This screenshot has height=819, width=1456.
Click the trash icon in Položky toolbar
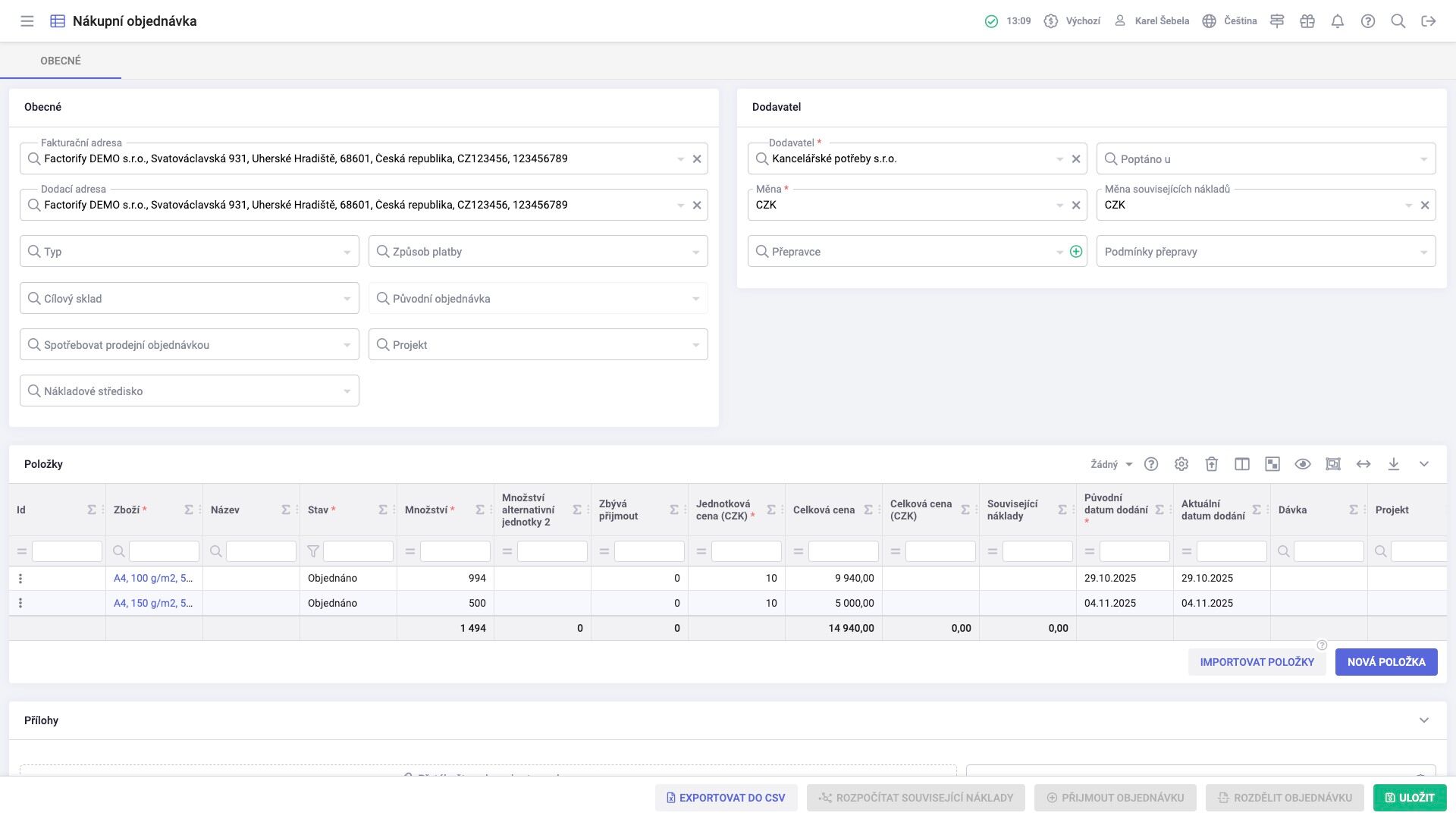1211,464
